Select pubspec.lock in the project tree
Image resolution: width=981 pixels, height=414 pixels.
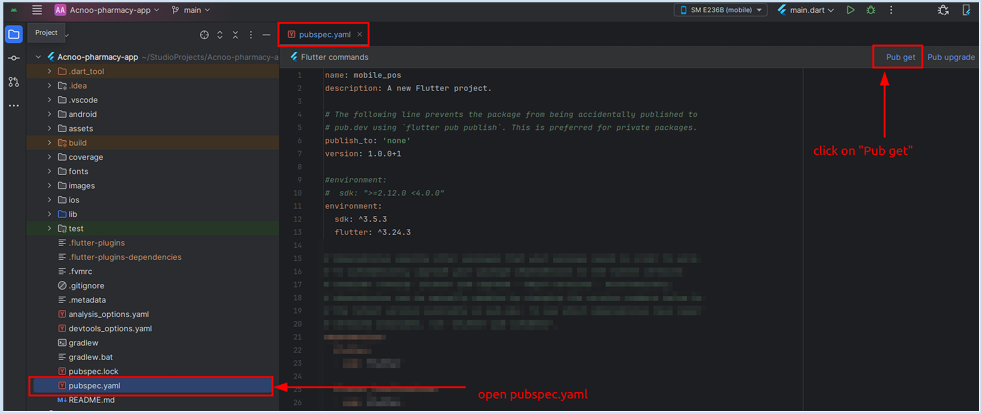[93, 371]
